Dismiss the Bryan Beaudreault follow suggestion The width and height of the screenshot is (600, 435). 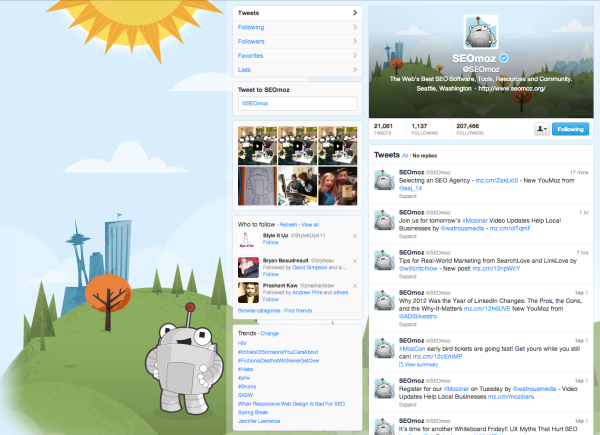click(x=355, y=261)
